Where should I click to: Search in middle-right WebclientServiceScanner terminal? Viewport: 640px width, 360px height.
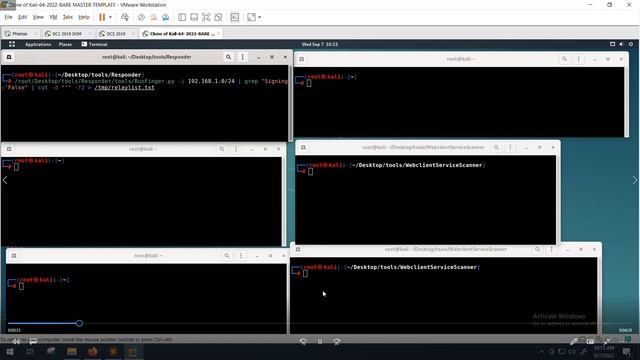click(496, 147)
